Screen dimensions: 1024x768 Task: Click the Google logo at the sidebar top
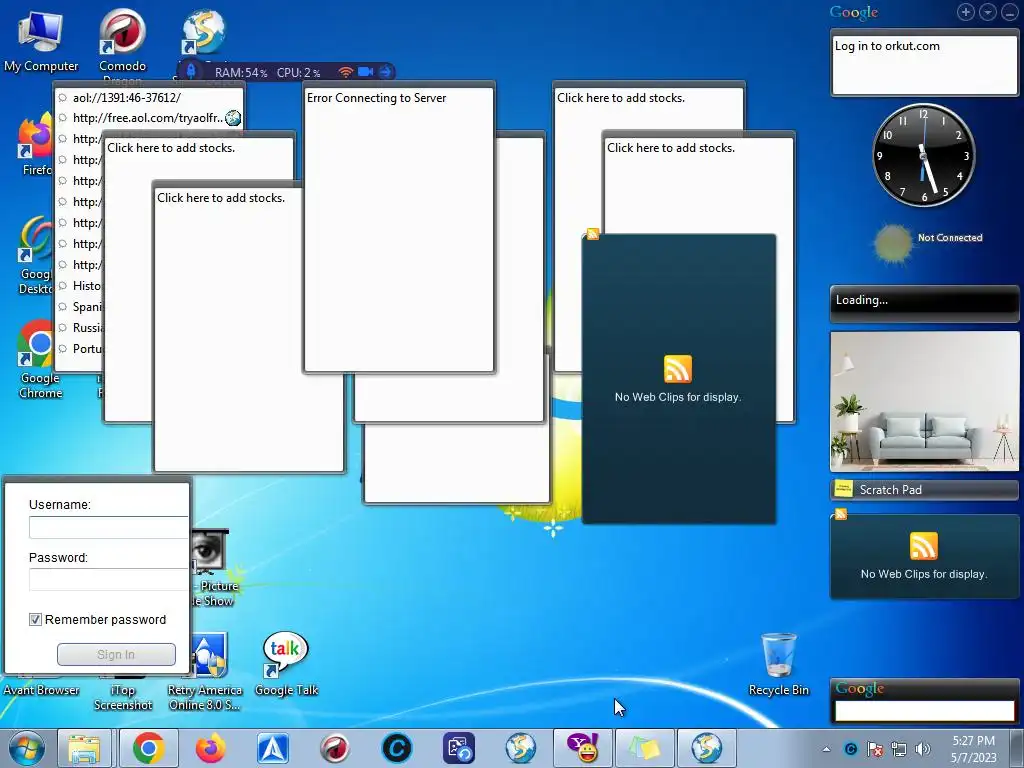coord(854,12)
